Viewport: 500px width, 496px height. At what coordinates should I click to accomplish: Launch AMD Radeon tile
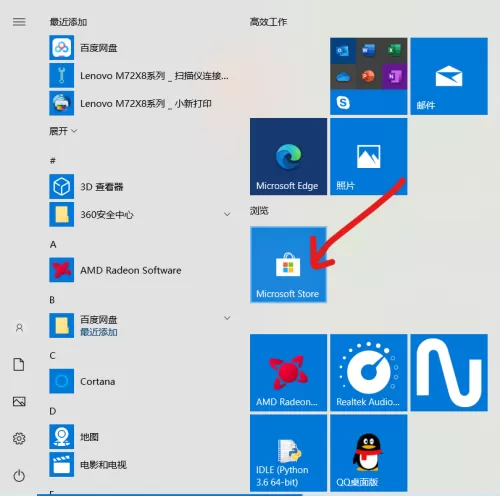[288, 373]
